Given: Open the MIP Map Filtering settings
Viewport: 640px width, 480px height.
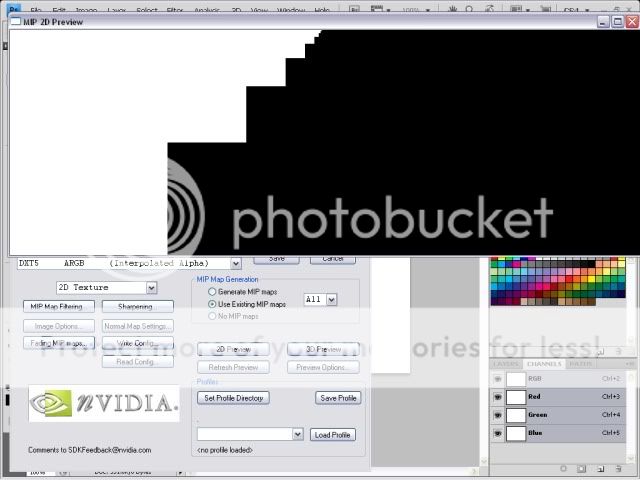Looking at the screenshot, I should (59, 307).
